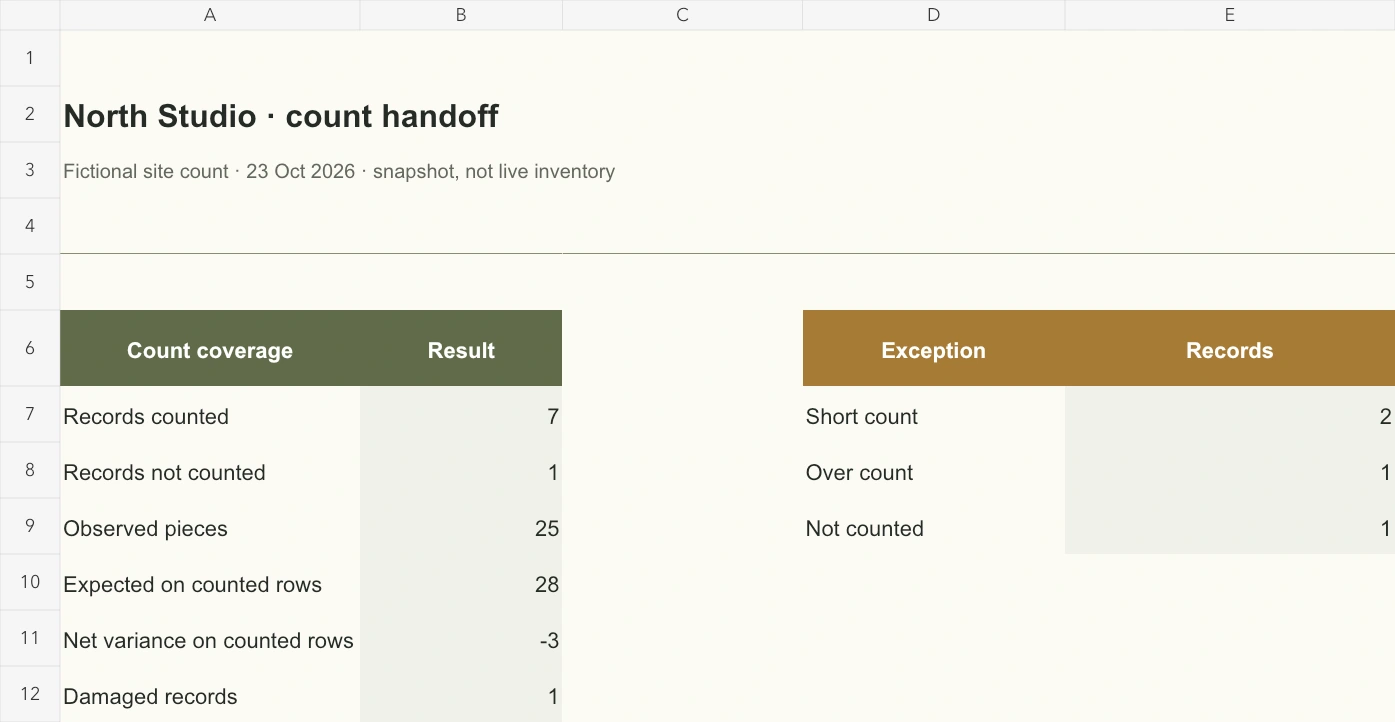Click the 'Count coverage' header cell
This screenshot has height=722, width=1395.
tap(210, 348)
